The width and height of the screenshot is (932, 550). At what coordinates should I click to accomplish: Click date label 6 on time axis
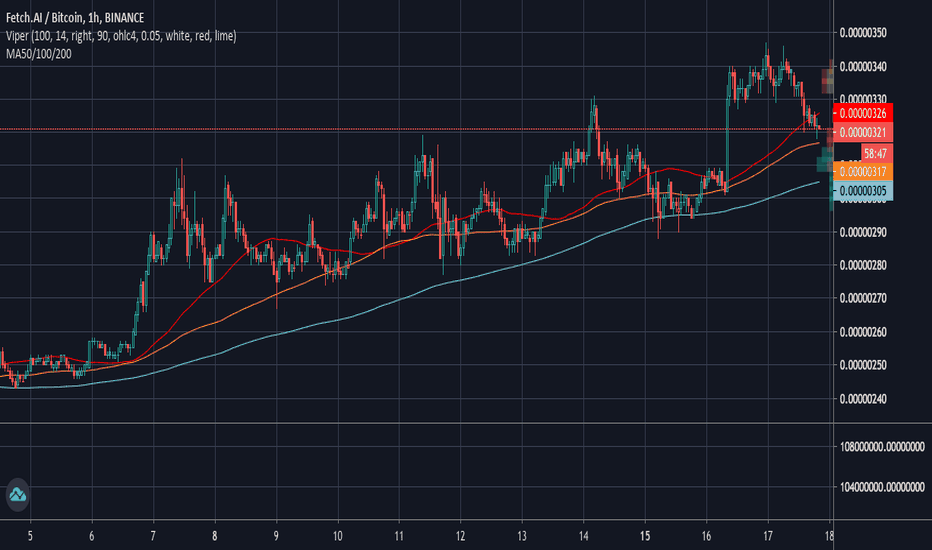pyautogui.click(x=92, y=536)
